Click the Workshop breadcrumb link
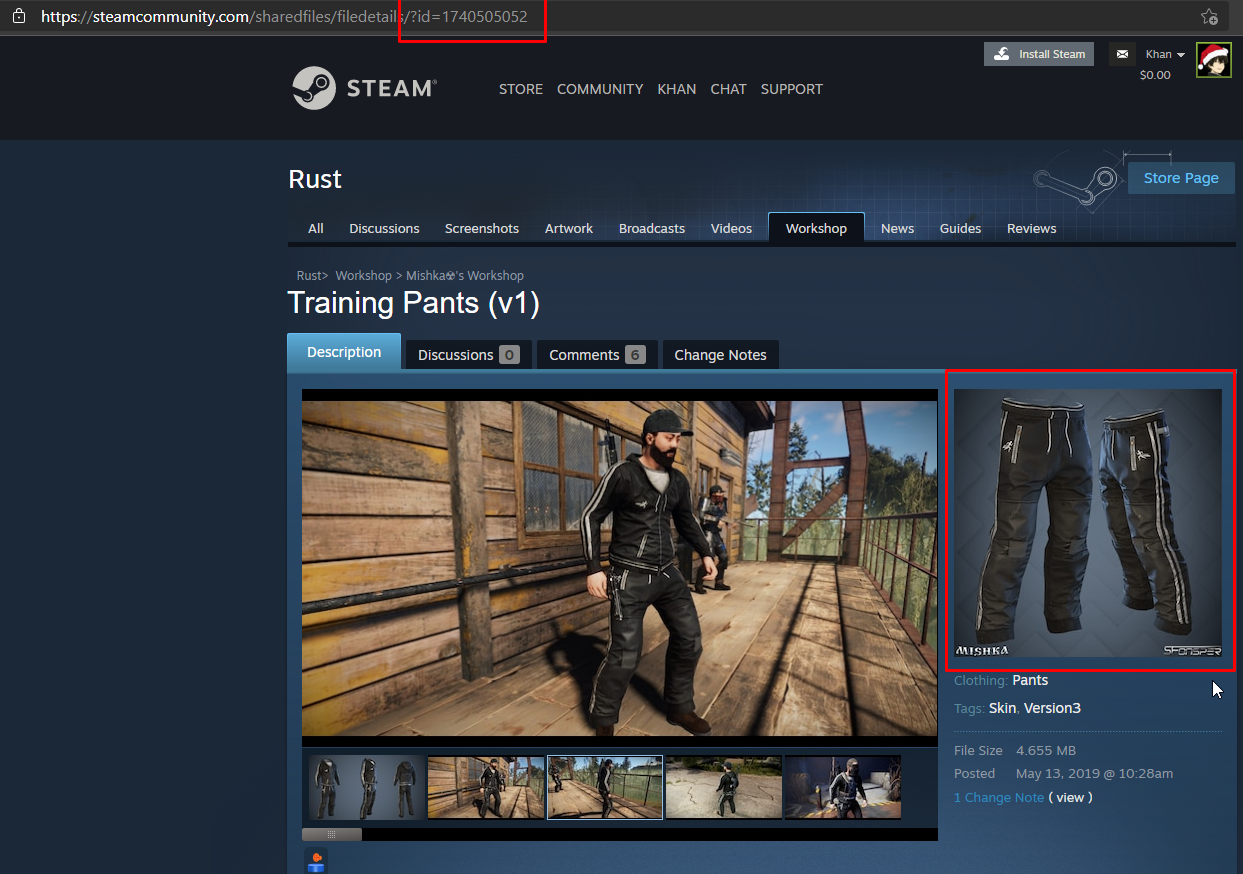The image size is (1243, 874). pyautogui.click(x=364, y=275)
